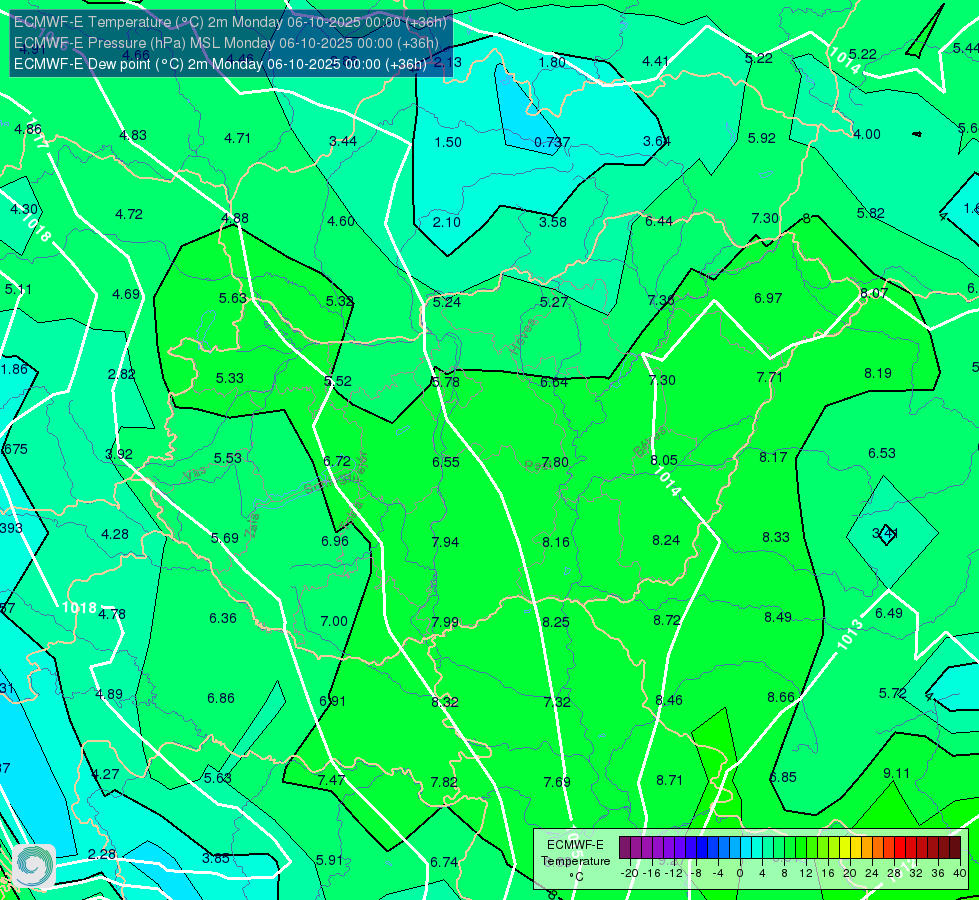This screenshot has height=900, width=979.
Task: Click the 4.78 value beside 1018
Action: point(112,615)
